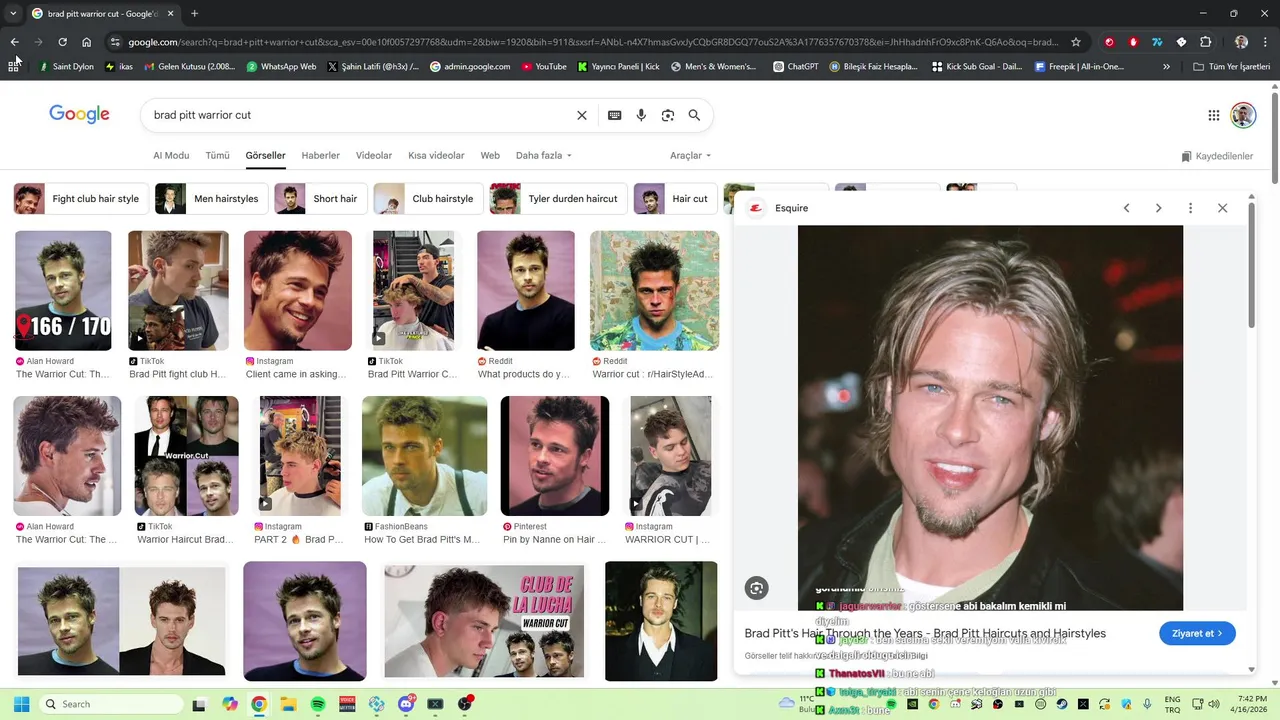Open the Windows Start menu

[x=21, y=704]
